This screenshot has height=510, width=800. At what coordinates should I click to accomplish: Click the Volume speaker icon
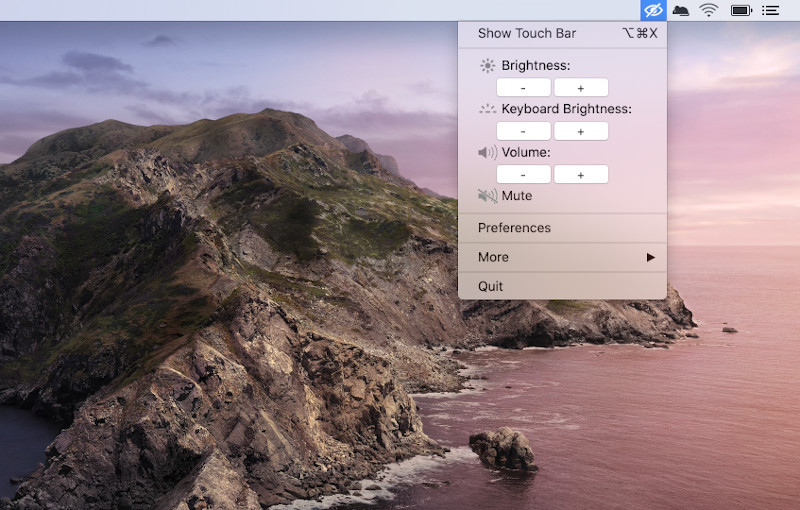[487, 152]
